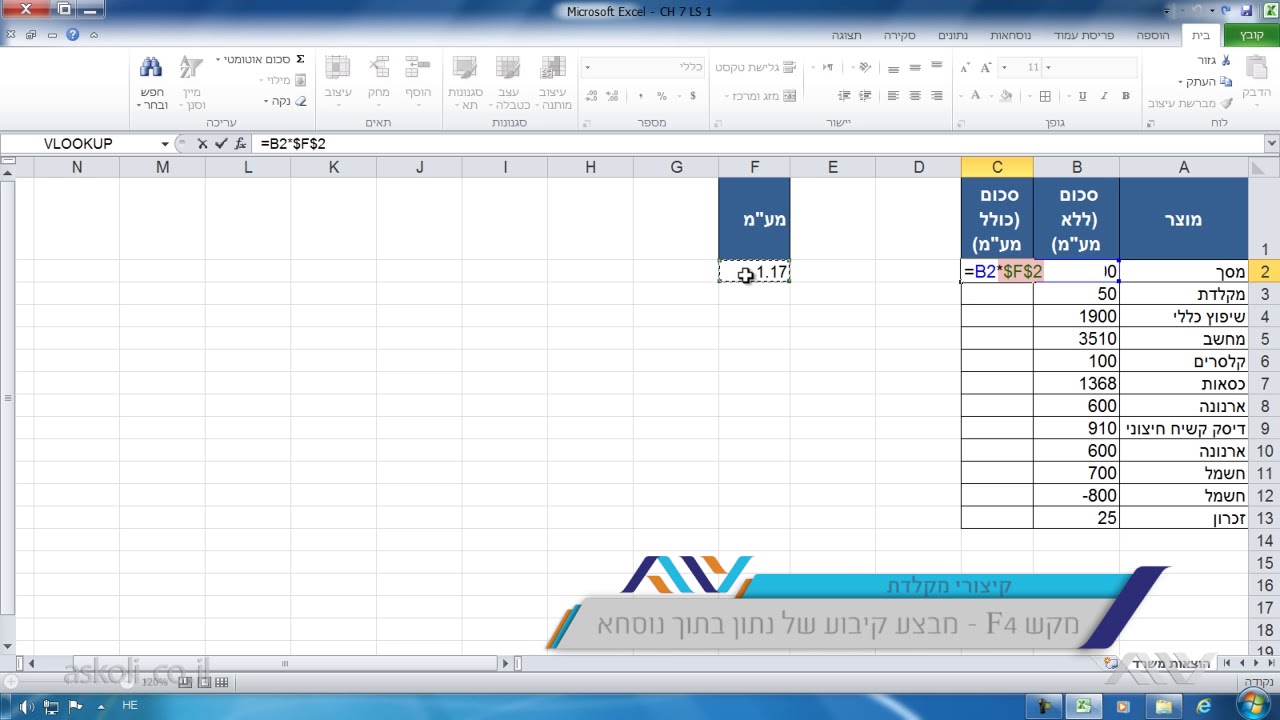Toggle Wrap Text (גלישת טקסט)

(754, 67)
